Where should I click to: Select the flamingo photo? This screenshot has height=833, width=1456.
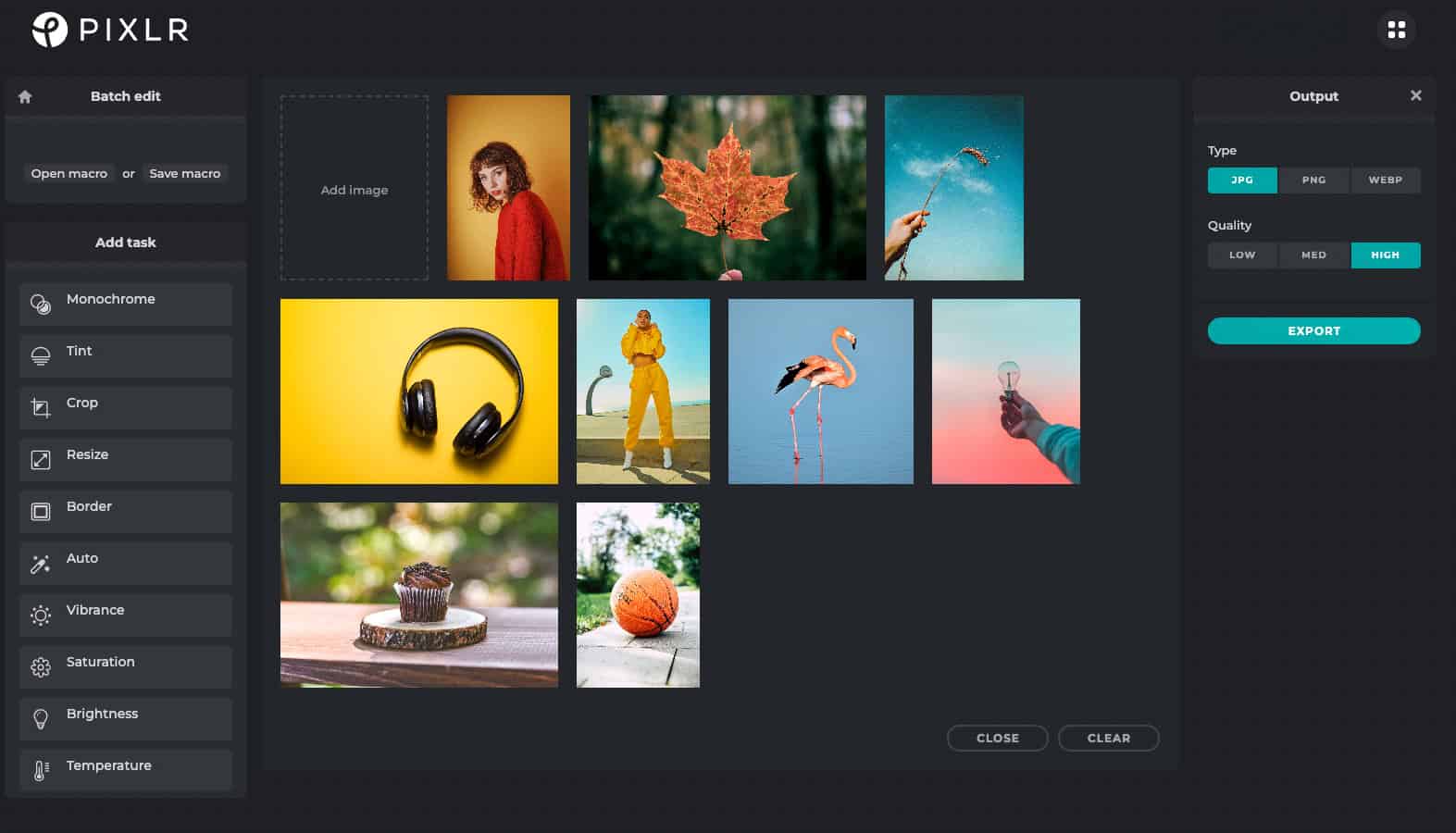point(821,392)
